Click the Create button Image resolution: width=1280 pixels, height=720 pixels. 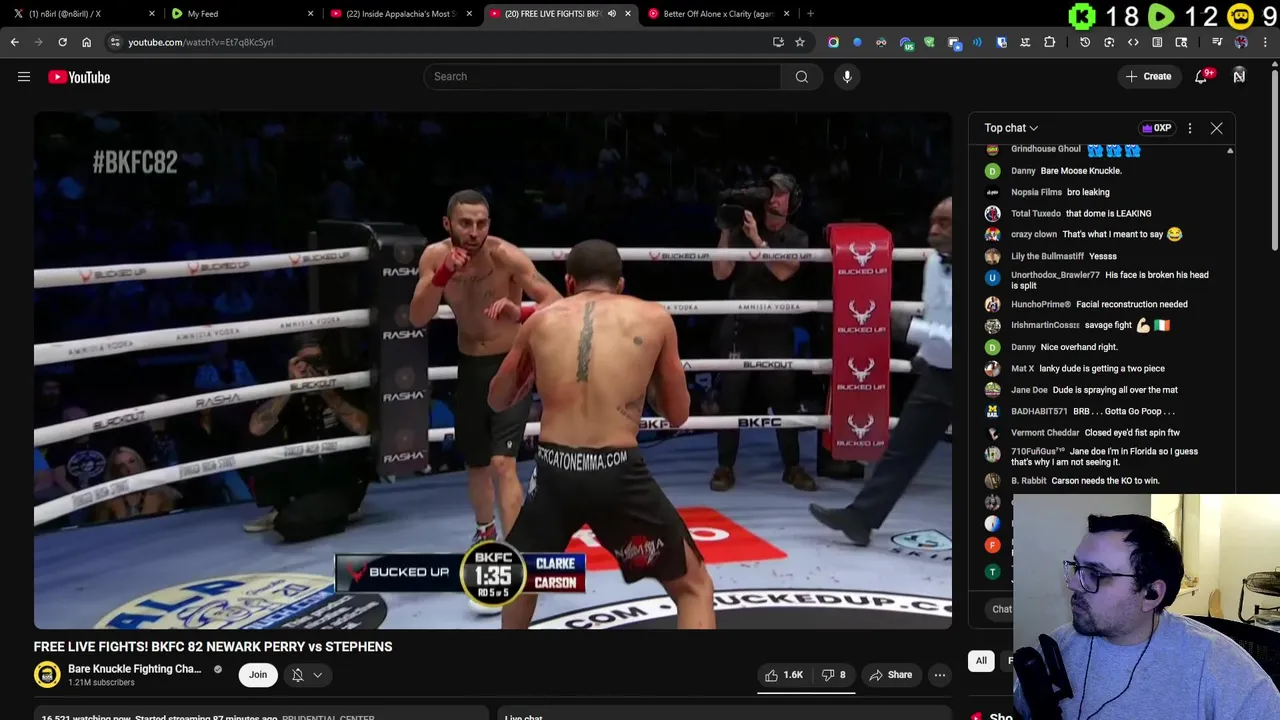coord(1148,77)
